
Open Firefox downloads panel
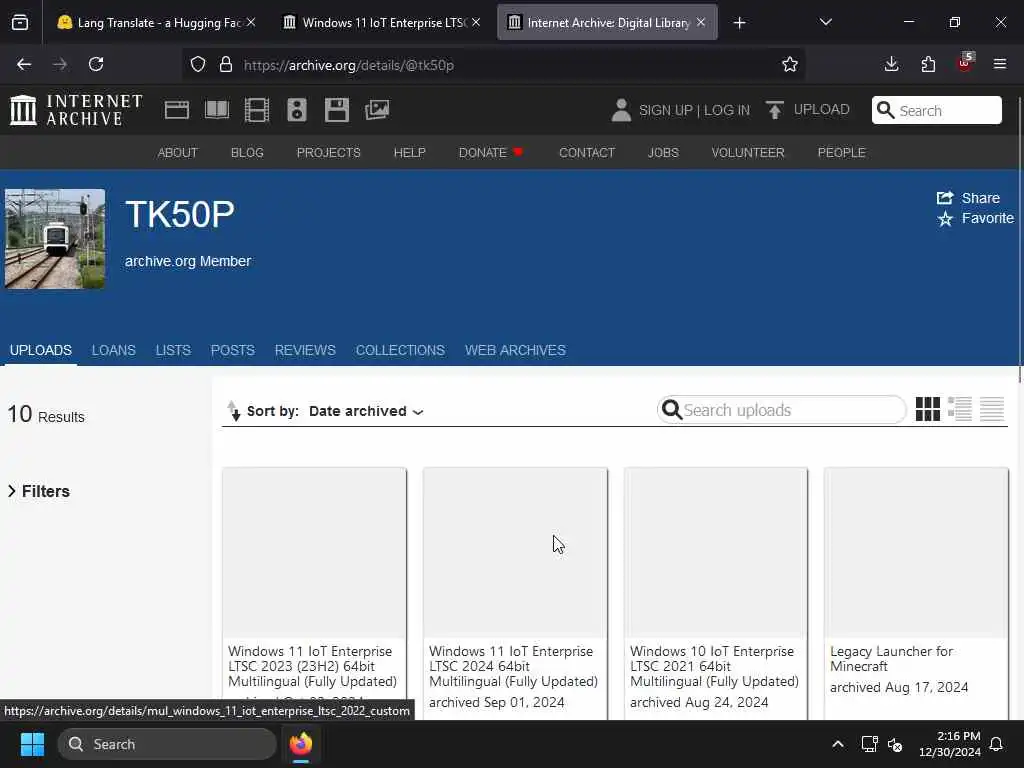coord(891,64)
